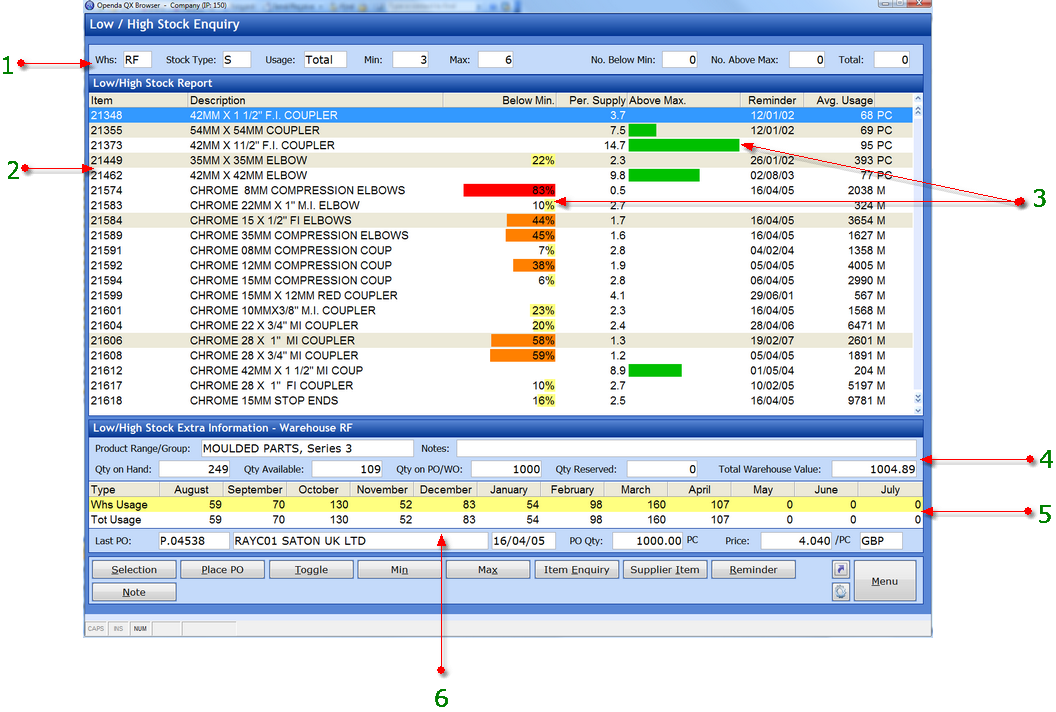Click the Reminder column header

coord(773,100)
